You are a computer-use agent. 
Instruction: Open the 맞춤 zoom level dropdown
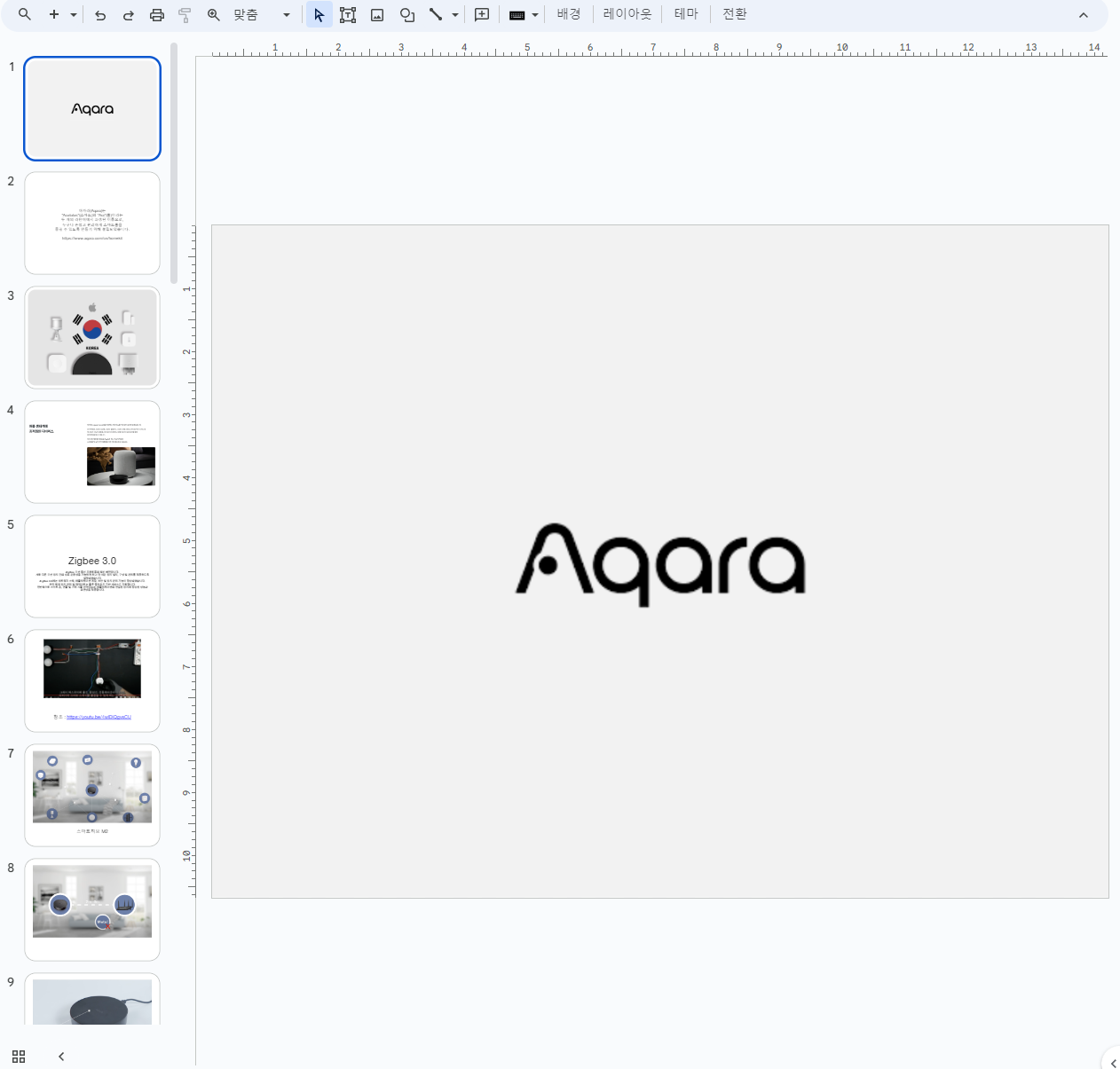coord(262,15)
